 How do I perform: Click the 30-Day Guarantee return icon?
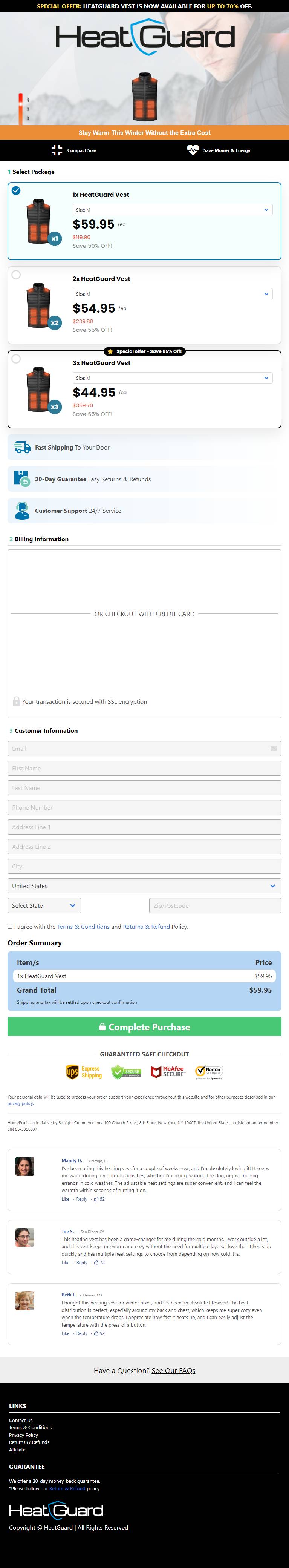pyautogui.click(x=22, y=479)
